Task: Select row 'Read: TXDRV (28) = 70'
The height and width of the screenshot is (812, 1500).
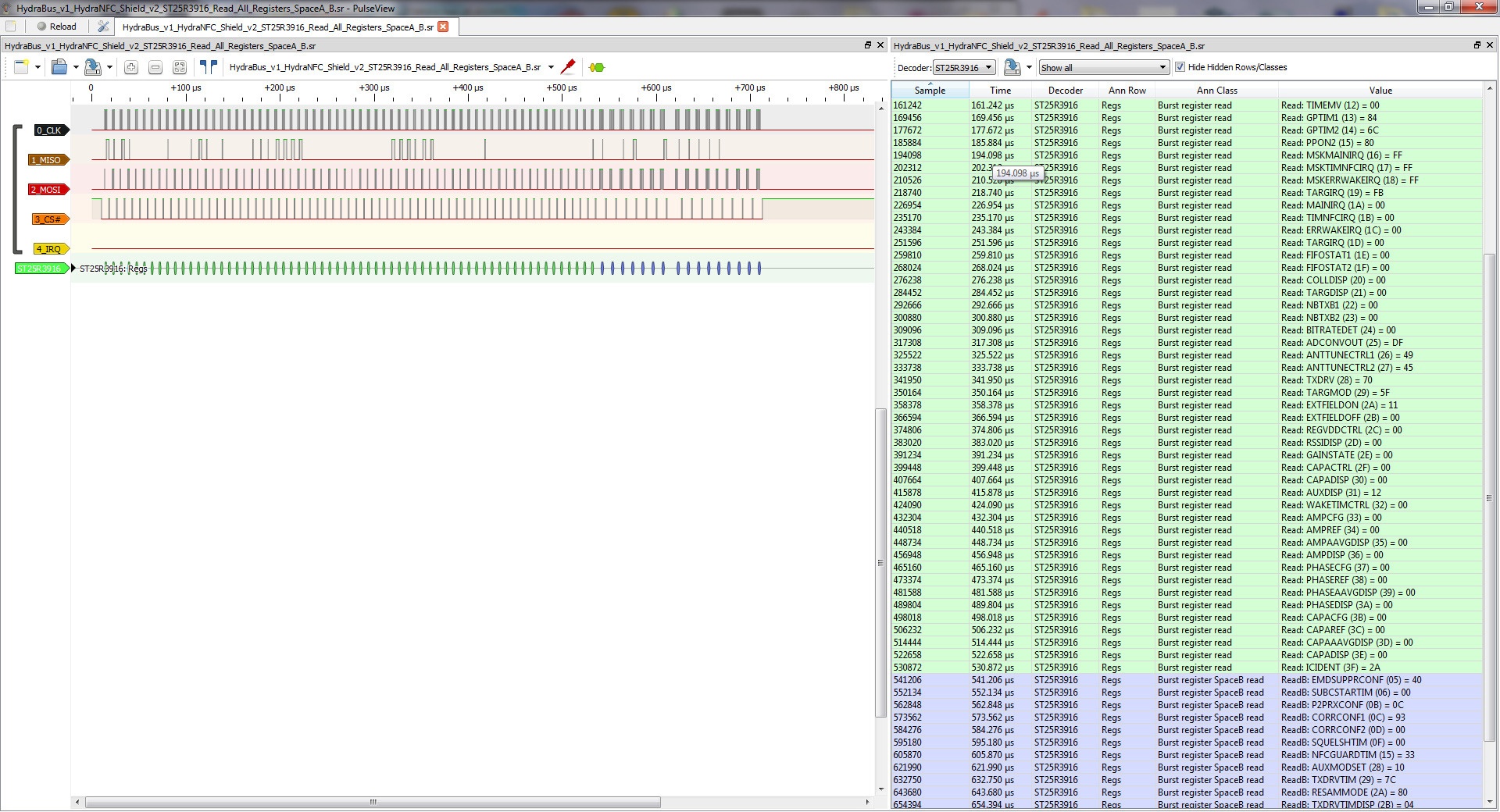Action: pos(1187,380)
